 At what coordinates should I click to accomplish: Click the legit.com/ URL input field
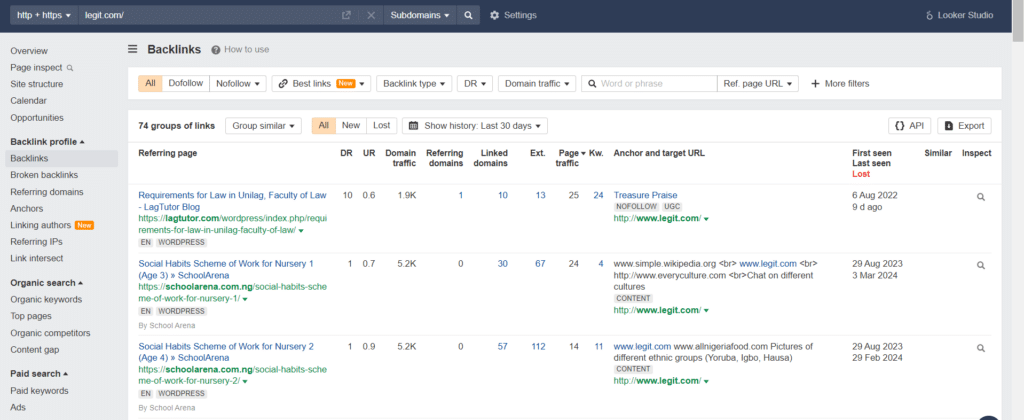209,15
